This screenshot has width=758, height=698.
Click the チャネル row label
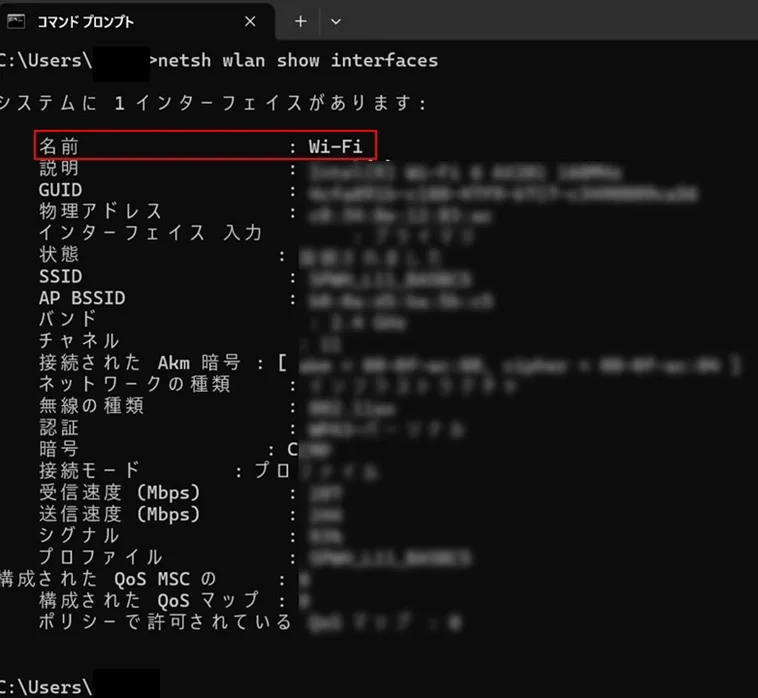(x=79, y=341)
